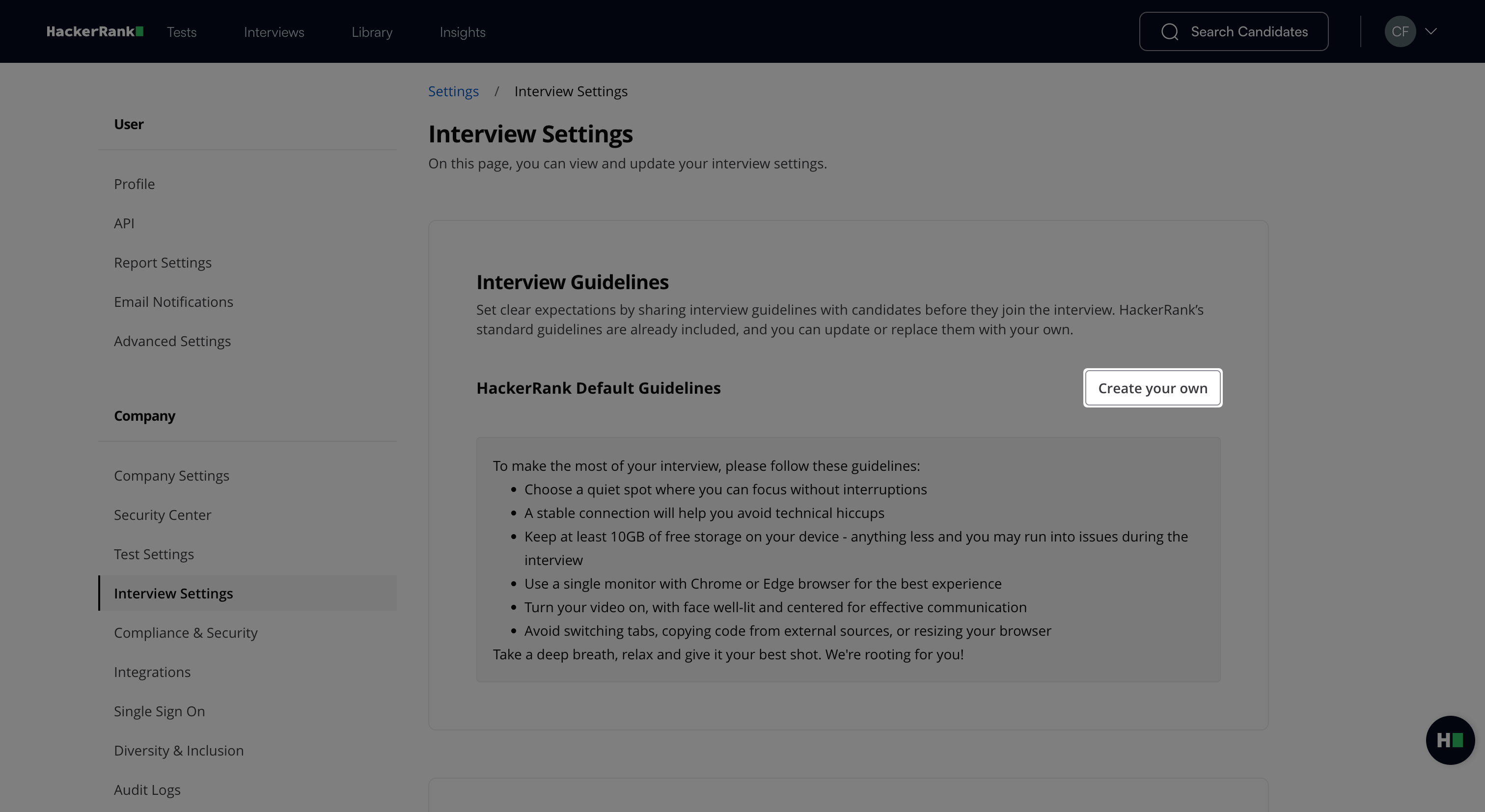Click the page description under Interview Settings
The width and height of the screenshot is (1485, 812).
click(627, 163)
